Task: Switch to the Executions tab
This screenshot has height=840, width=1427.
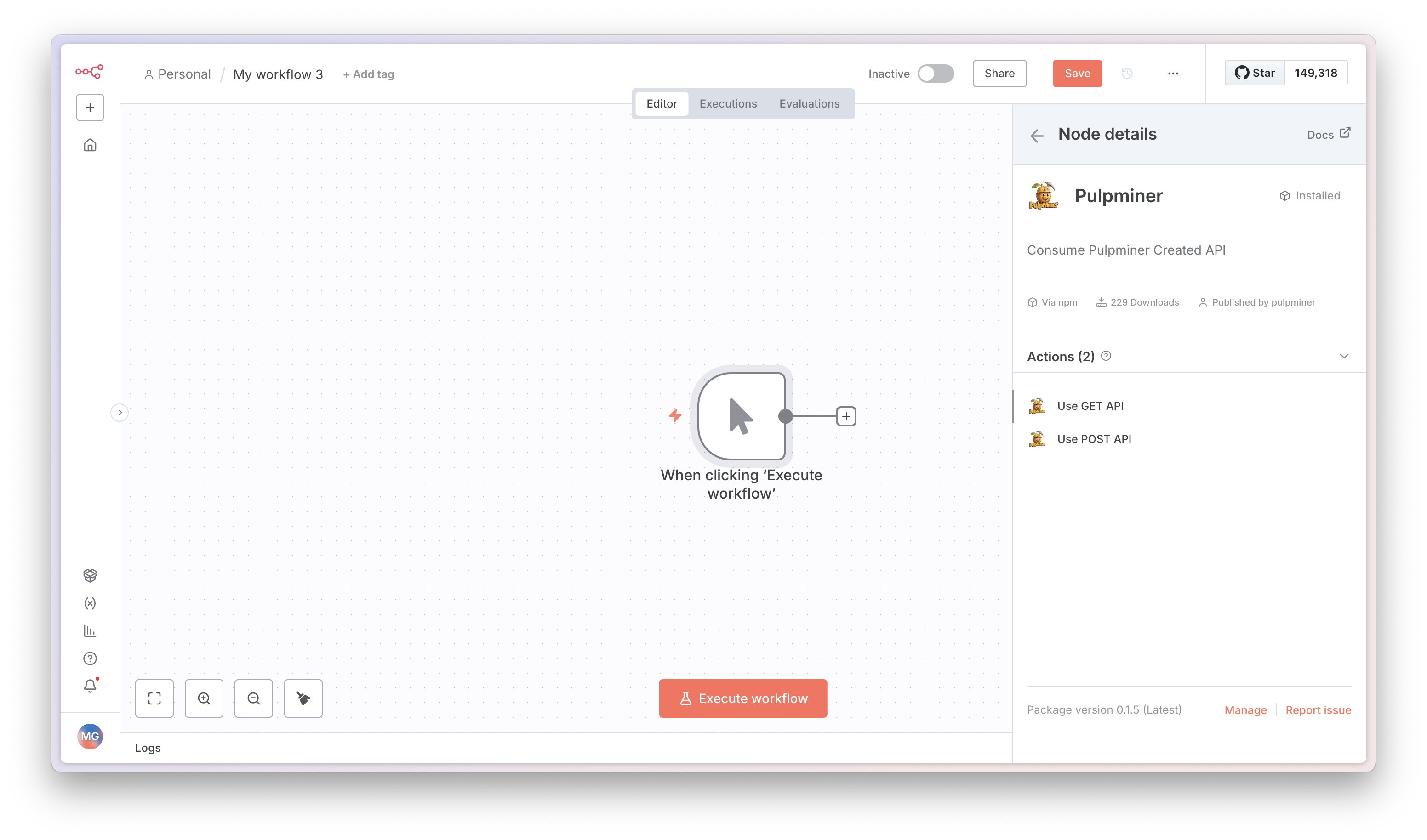Action: (728, 103)
